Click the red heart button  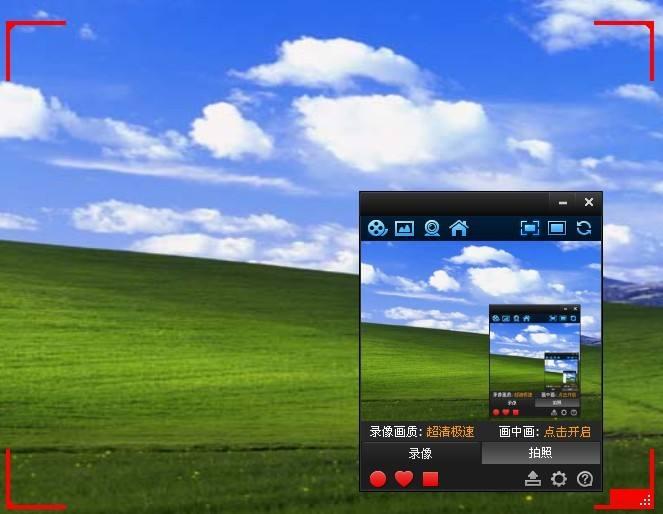pyautogui.click(x=404, y=479)
